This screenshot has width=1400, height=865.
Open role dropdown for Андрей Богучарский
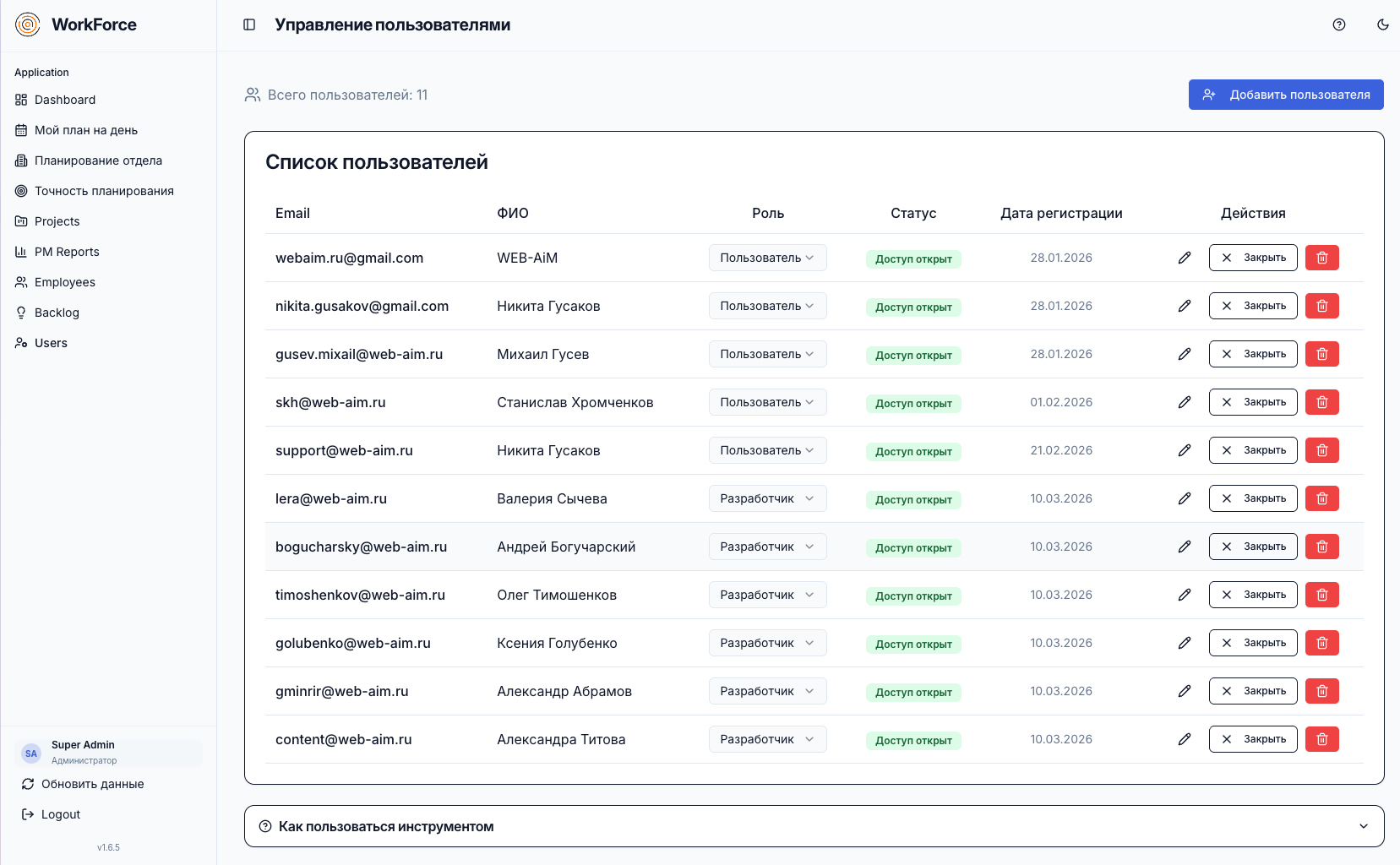tap(767, 547)
